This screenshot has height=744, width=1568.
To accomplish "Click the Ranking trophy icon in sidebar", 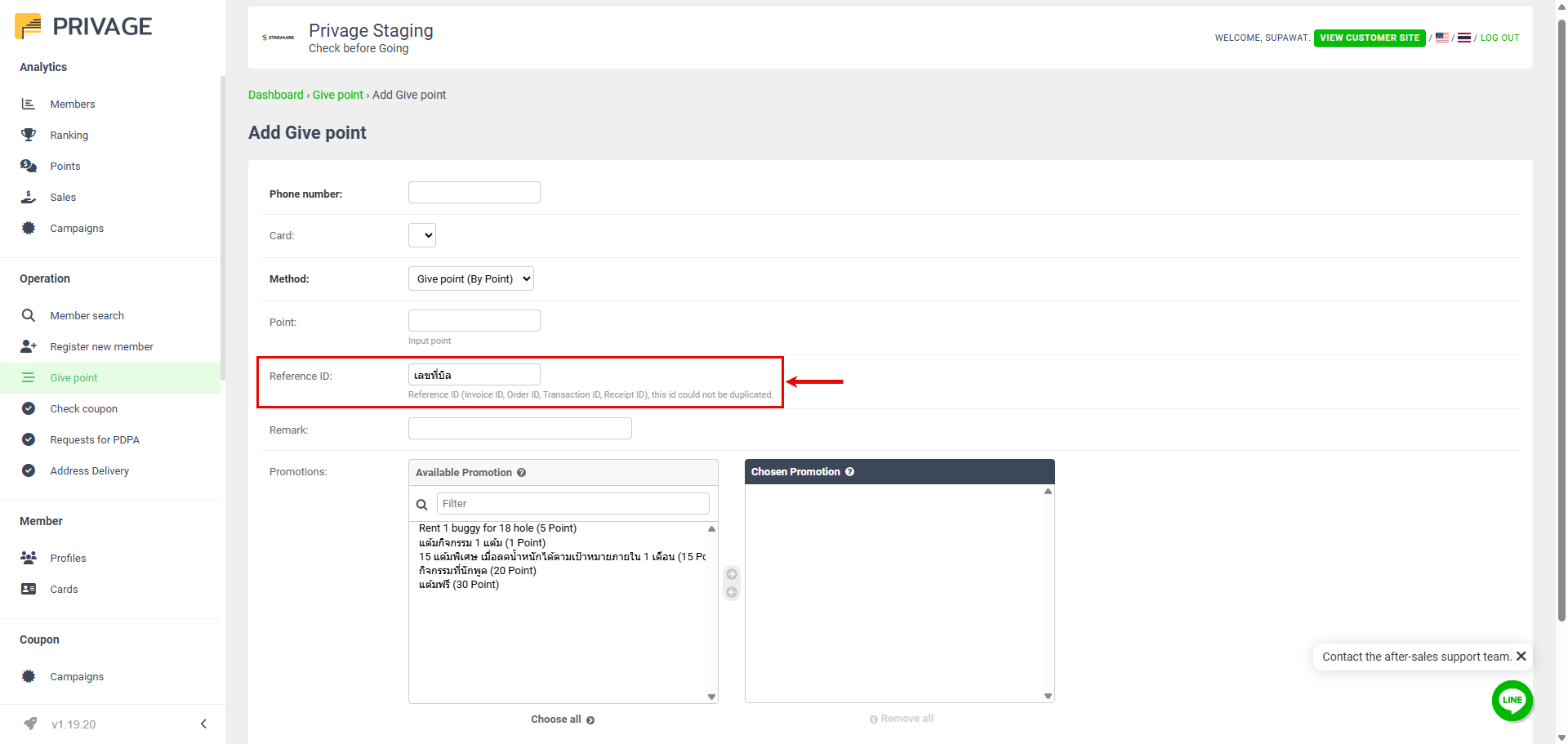I will point(29,135).
